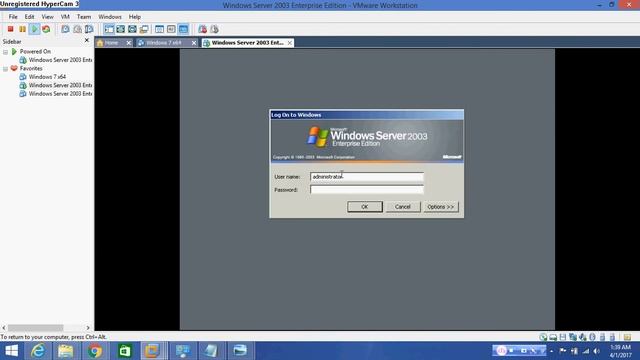Toggle the Show/Hide Sidebar toolbar icon
Image resolution: width=640 pixels, height=360 pixels.
click(109, 29)
